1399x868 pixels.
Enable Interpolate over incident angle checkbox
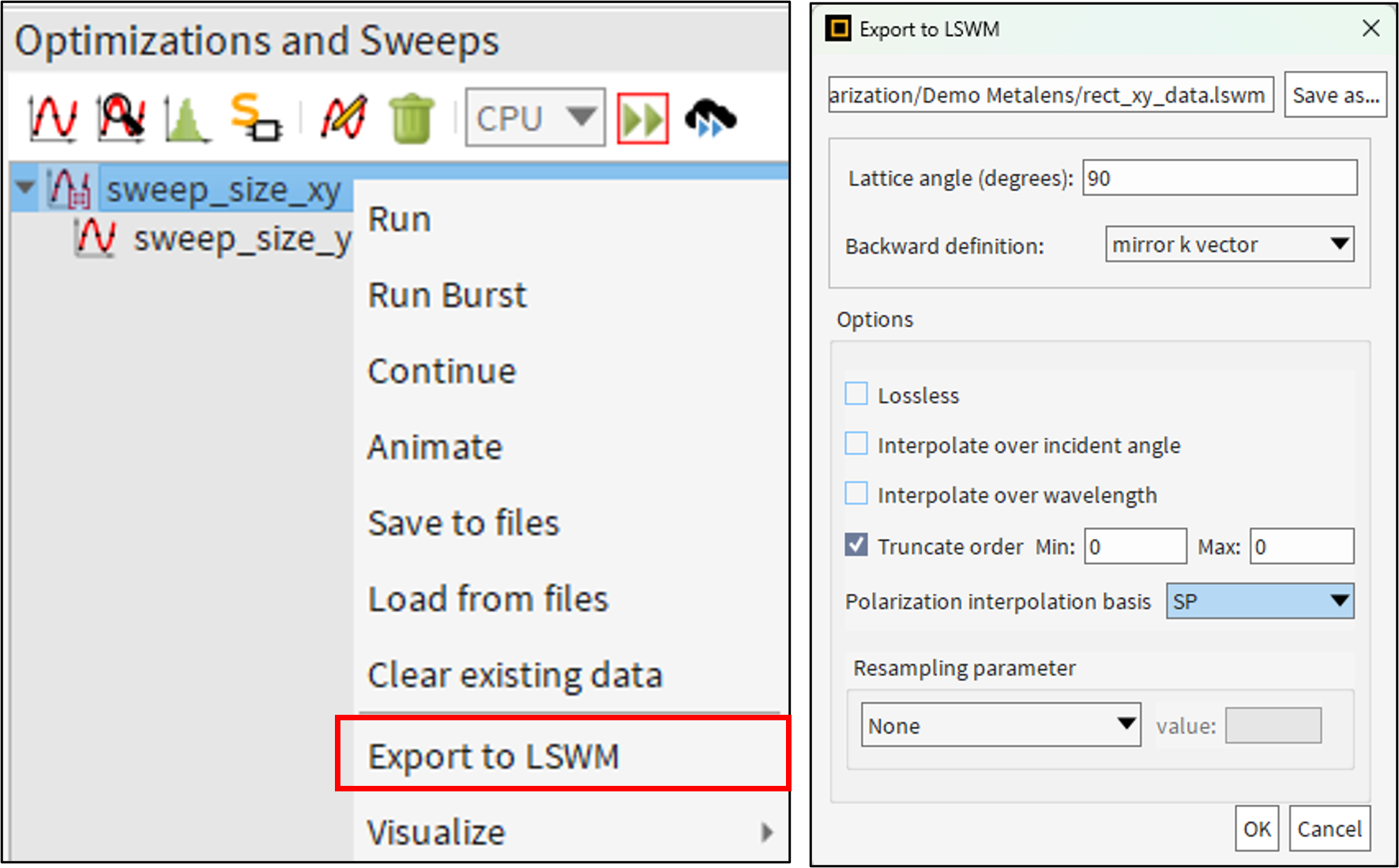pyautogui.click(x=856, y=444)
